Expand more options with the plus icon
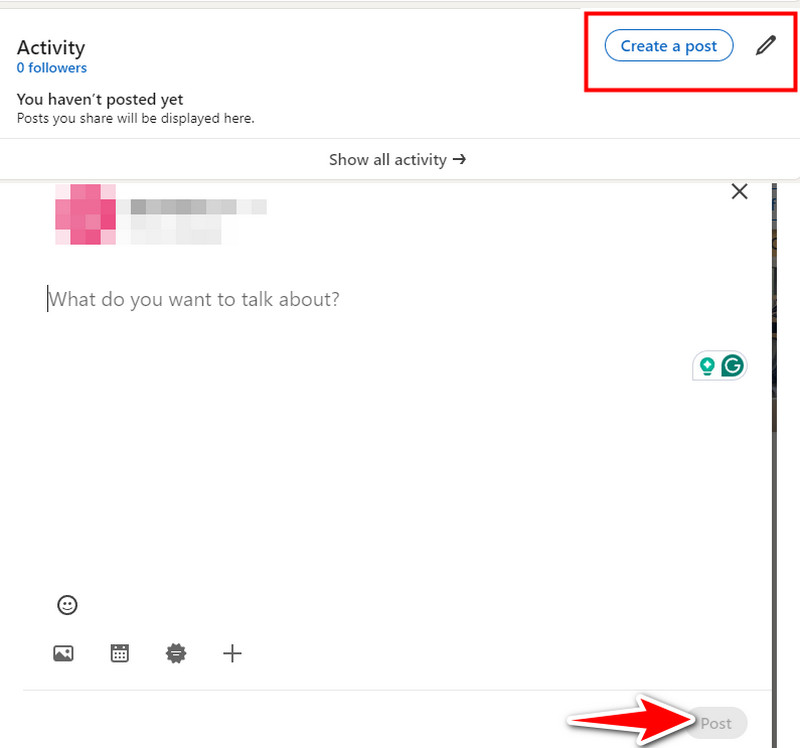This screenshot has height=748, width=800. click(232, 653)
